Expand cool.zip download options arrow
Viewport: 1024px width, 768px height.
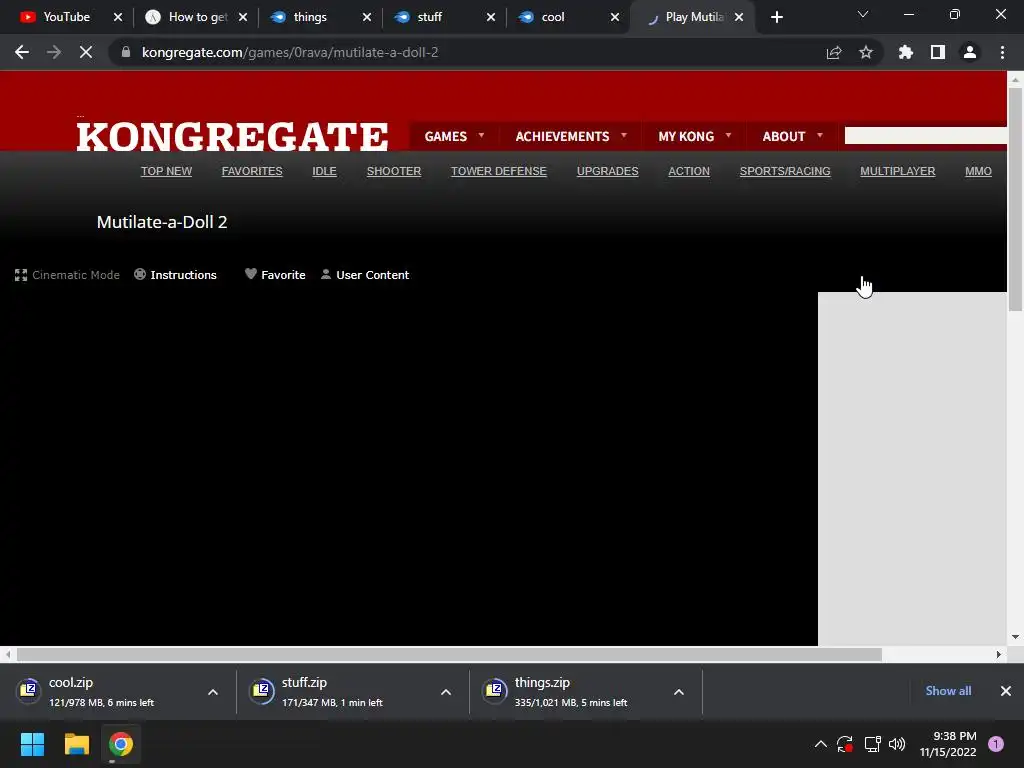[213, 692]
